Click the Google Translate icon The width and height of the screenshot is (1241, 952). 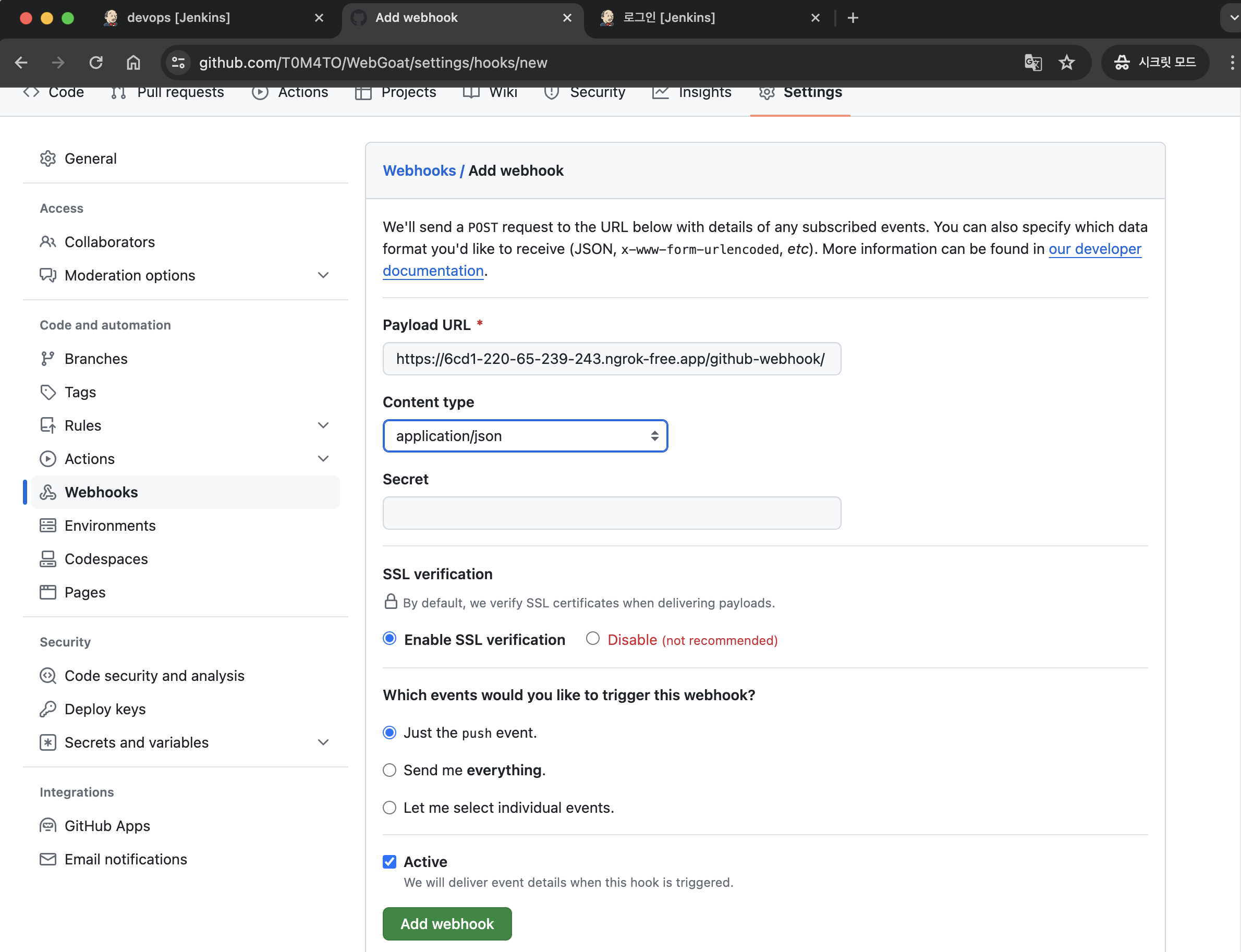1032,63
